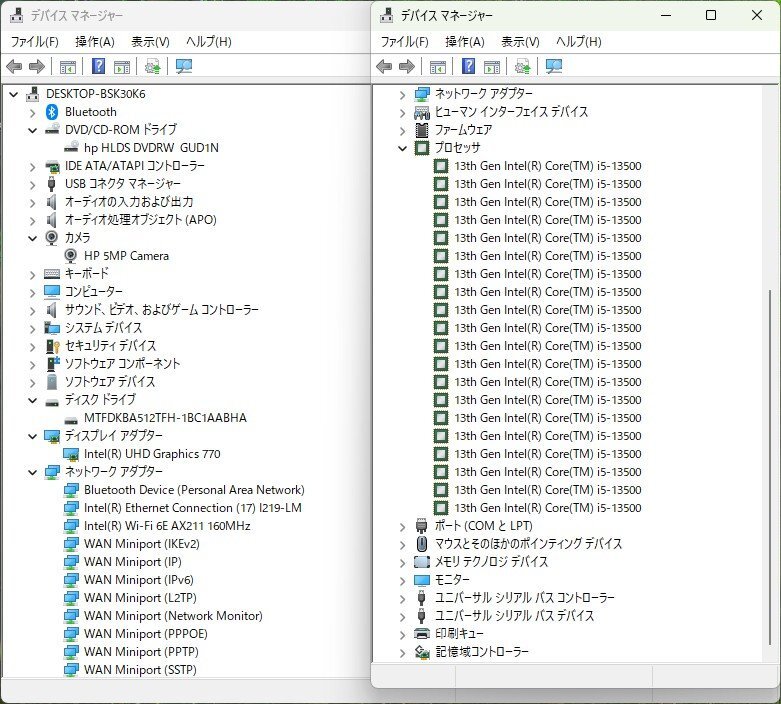Collapse the DESKTOP-BSK30K6 root node
This screenshot has width=781, height=704.
click(14, 94)
